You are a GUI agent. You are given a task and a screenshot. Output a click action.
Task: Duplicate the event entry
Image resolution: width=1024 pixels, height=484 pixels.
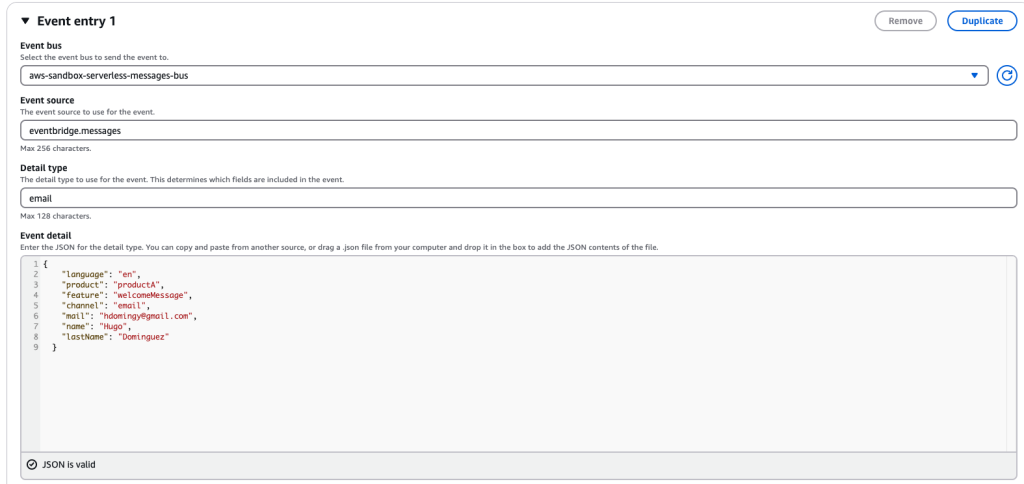(982, 21)
